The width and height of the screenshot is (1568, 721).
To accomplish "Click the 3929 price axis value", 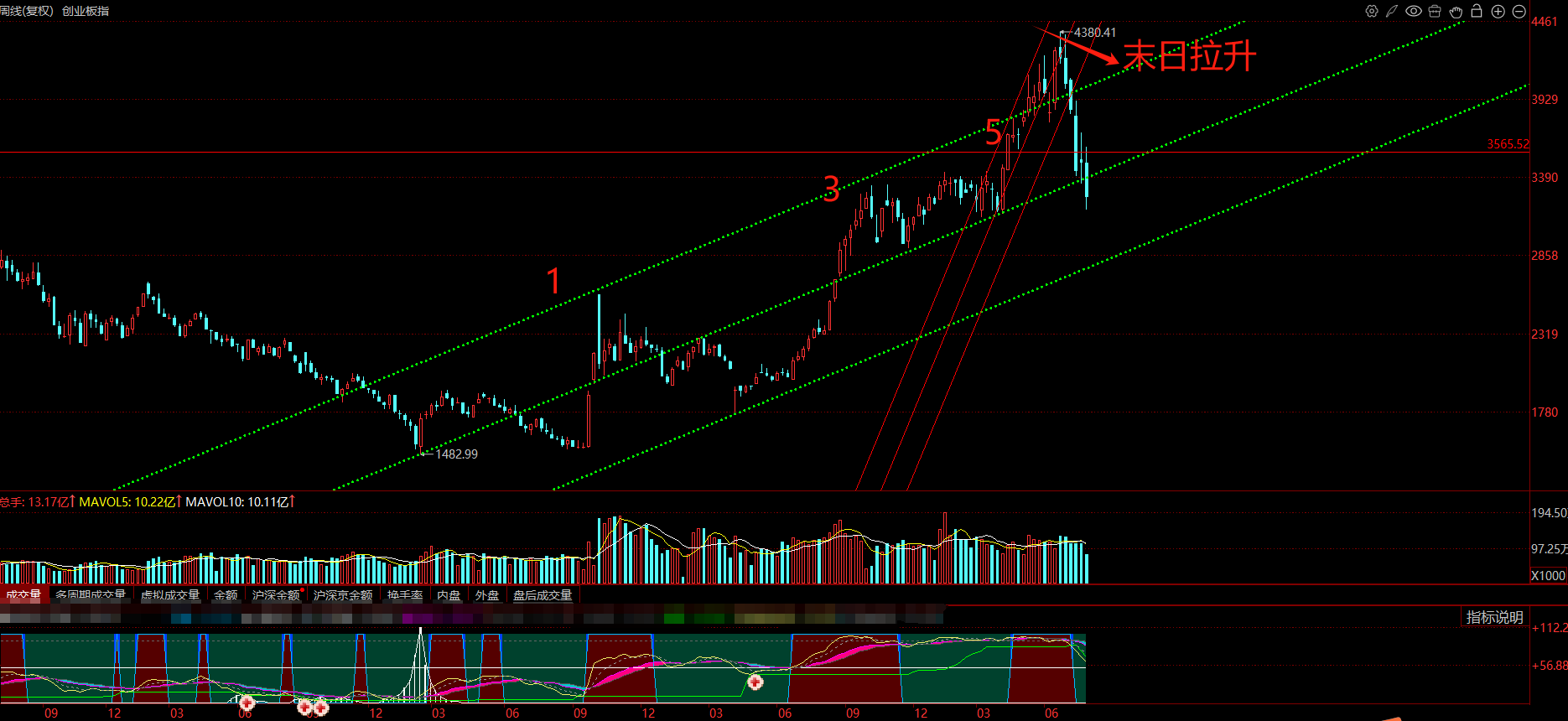I will point(1545,100).
